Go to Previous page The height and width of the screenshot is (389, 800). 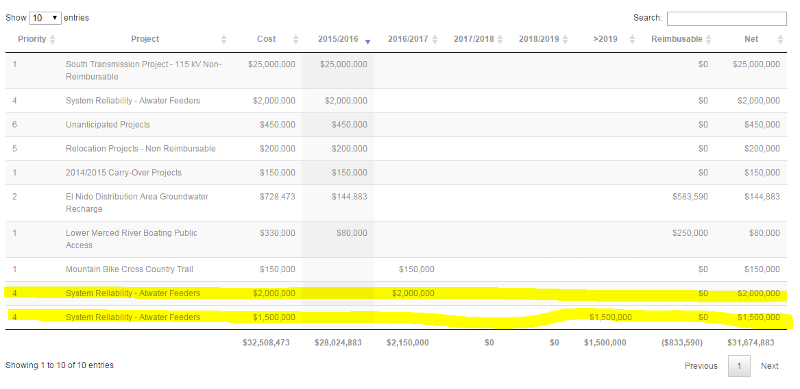[701, 366]
